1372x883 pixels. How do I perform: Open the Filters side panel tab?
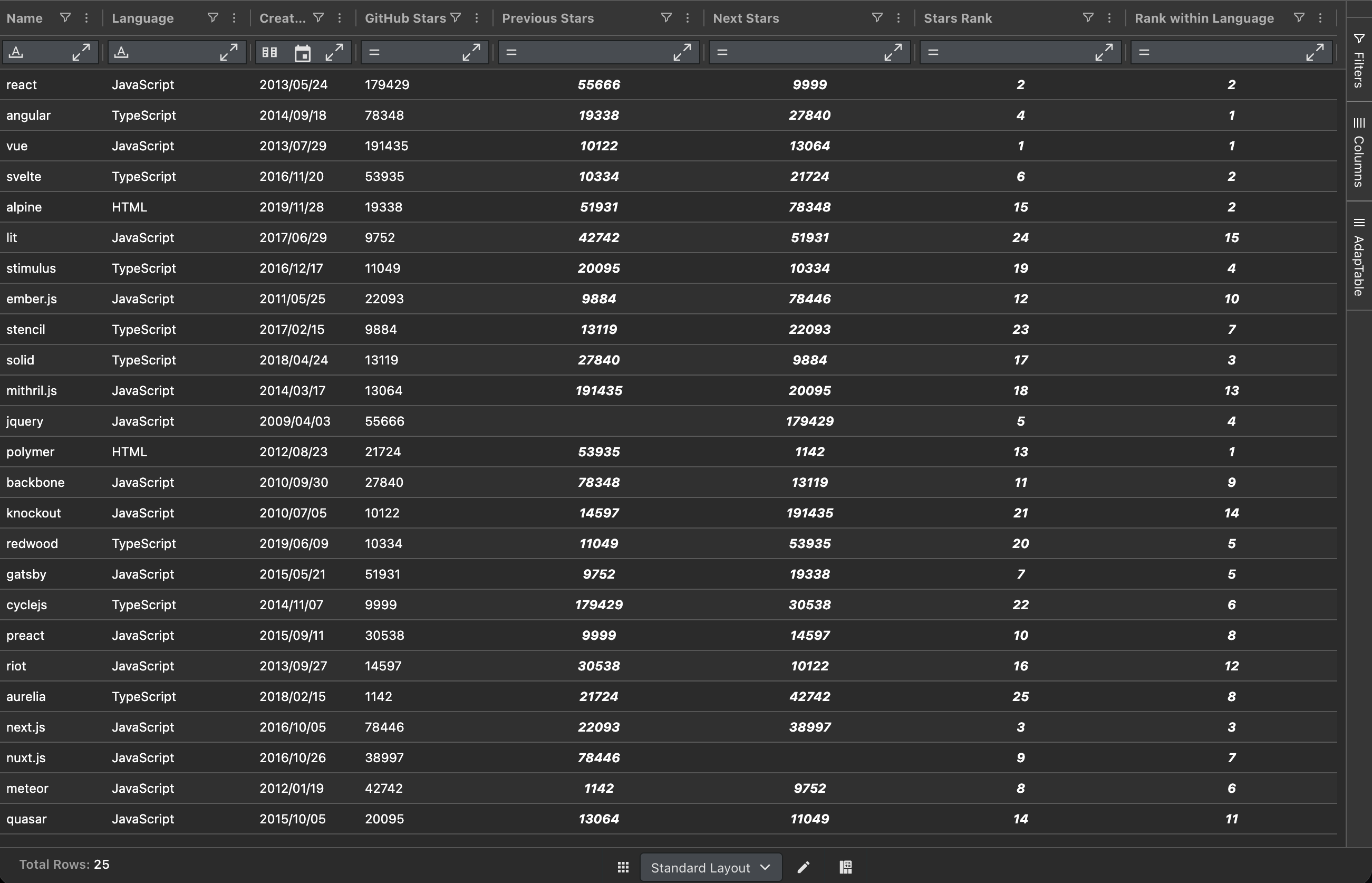(x=1359, y=60)
